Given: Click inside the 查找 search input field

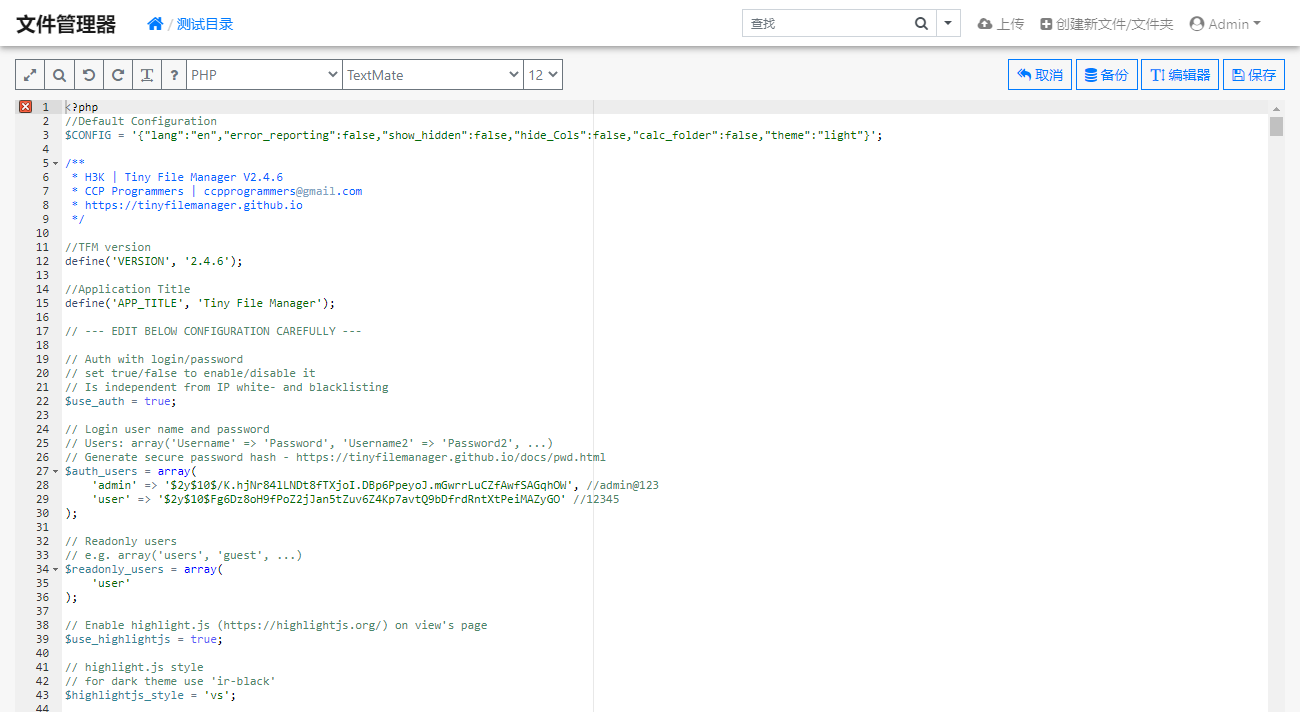Looking at the screenshot, I should (830, 21).
